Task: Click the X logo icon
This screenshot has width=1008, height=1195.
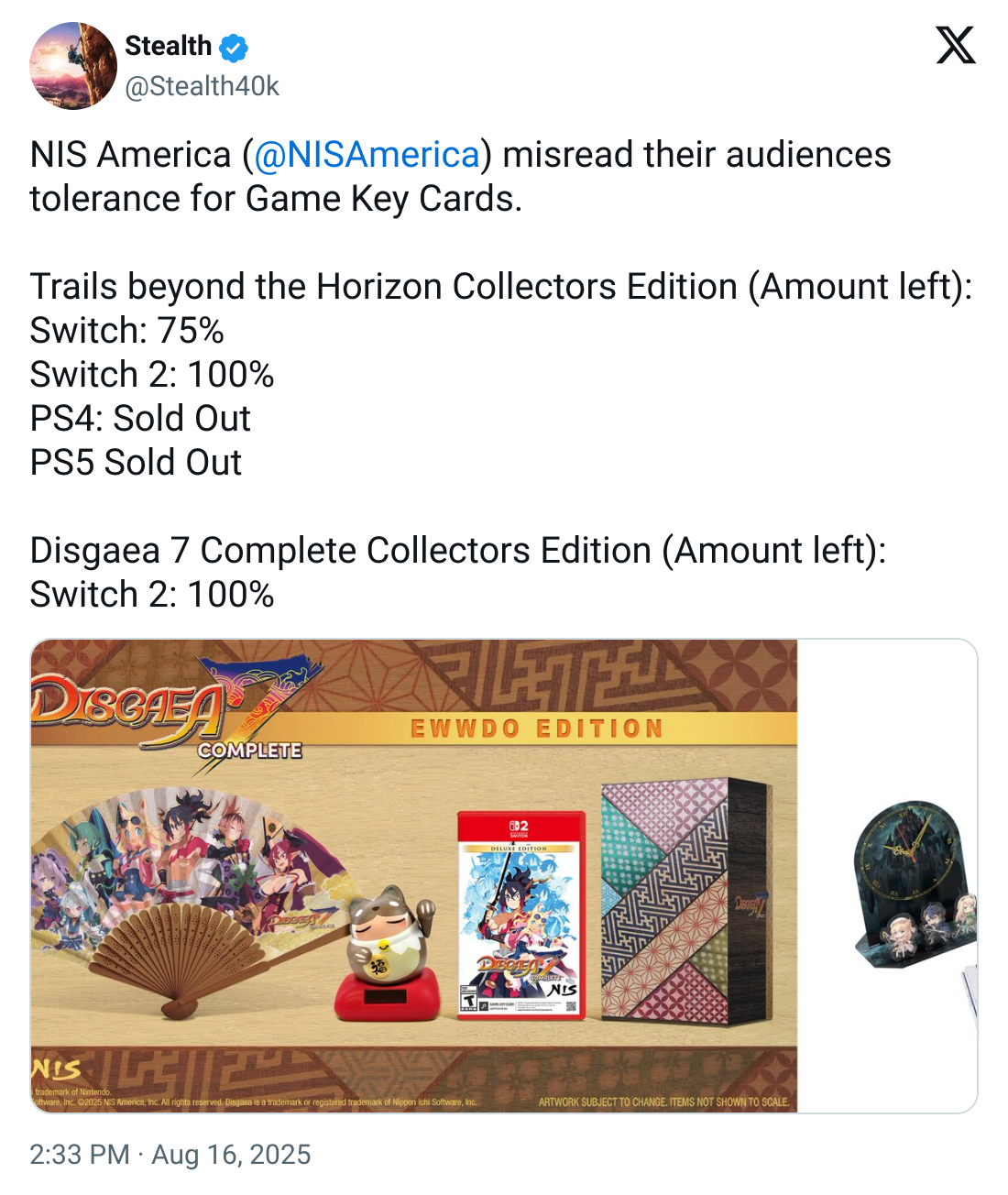Action: click(956, 45)
